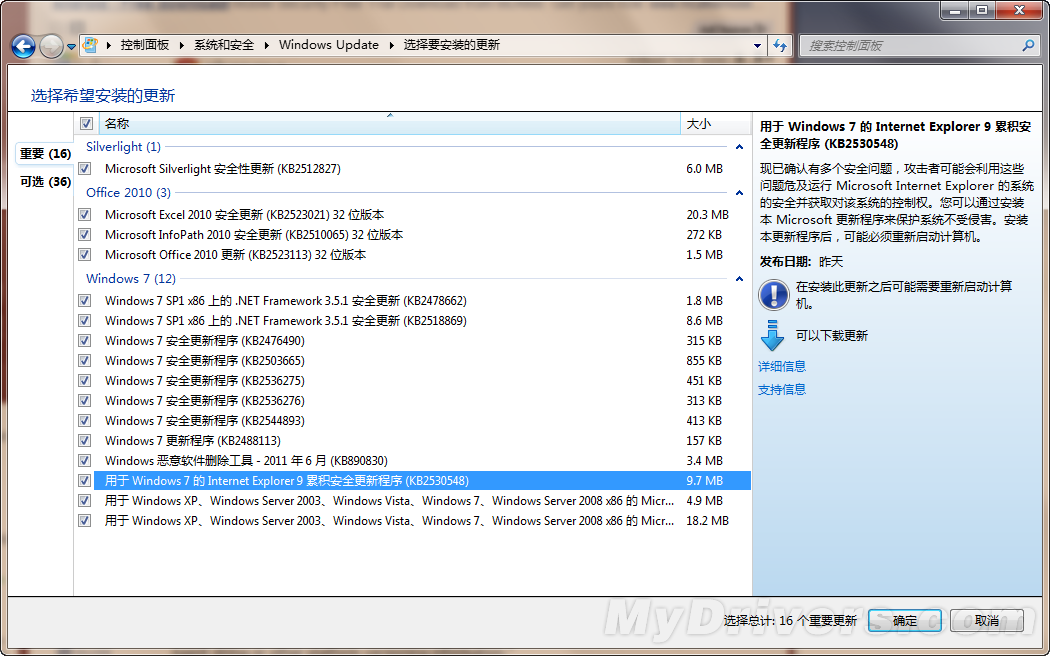Screen dimensions: 1050x656
Task: Minimize the Windows Update window
Action: [956, 10]
